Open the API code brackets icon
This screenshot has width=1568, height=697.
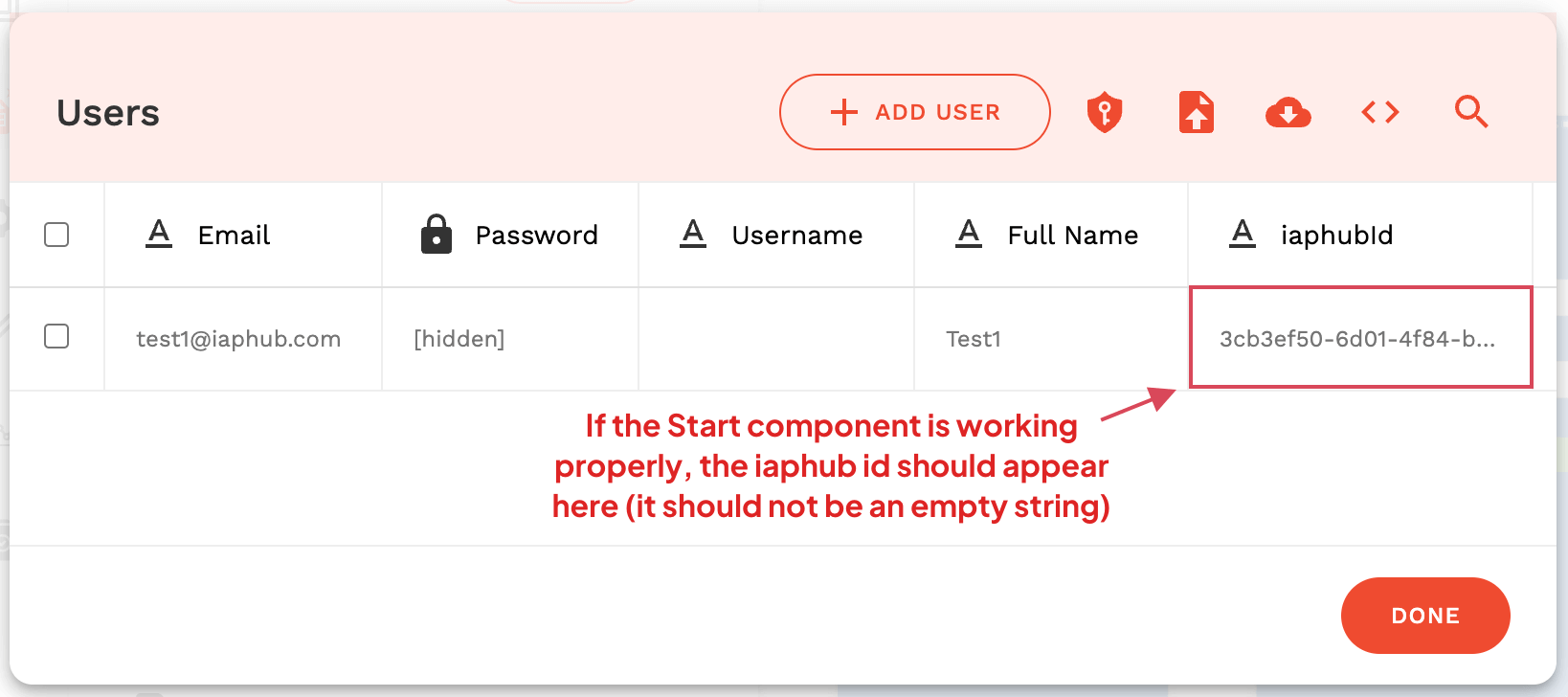(x=1379, y=112)
